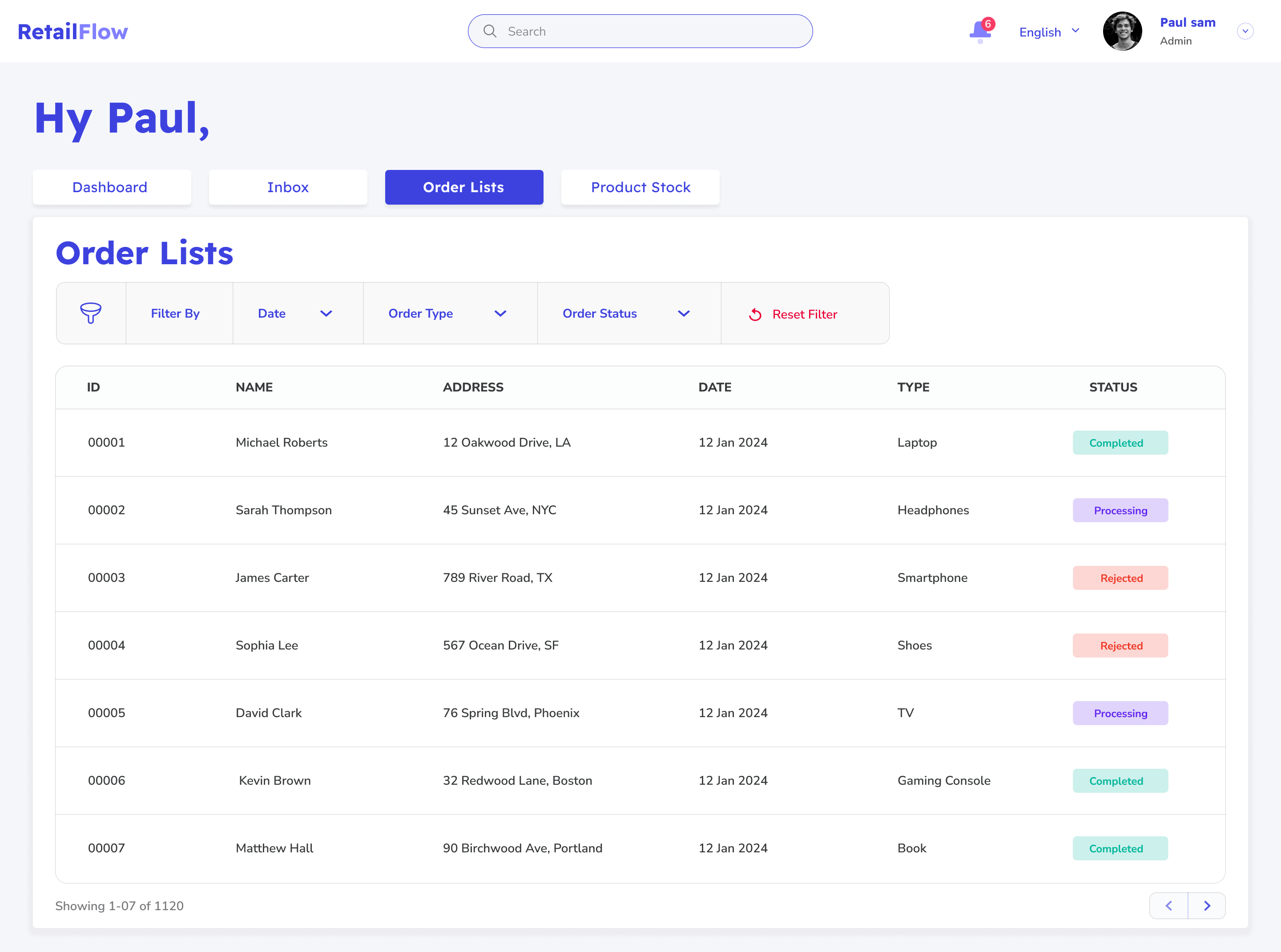Viewport: 1281px width, 952px height.
Task: Click the funnel filter icon
Action: 90,313
